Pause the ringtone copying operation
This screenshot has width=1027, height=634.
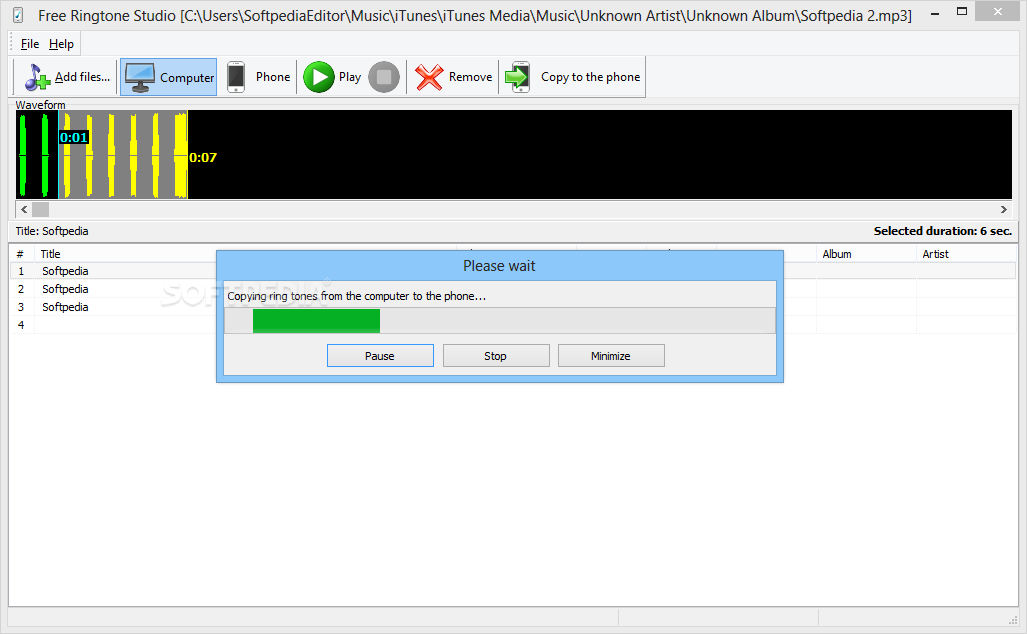[380, 356]
